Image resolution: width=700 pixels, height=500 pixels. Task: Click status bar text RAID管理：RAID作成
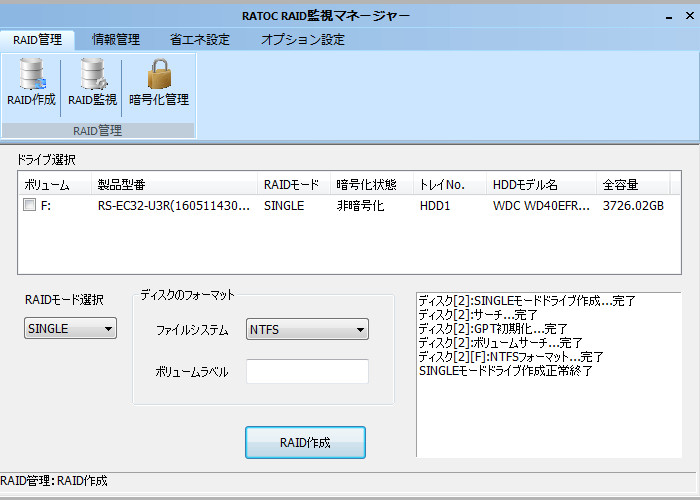pyautogui.click(x=54, y=481)
